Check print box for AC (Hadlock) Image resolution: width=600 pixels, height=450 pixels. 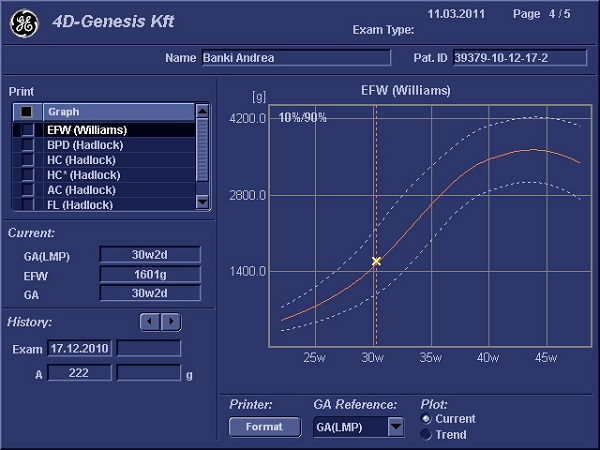[x=27, y=190]
